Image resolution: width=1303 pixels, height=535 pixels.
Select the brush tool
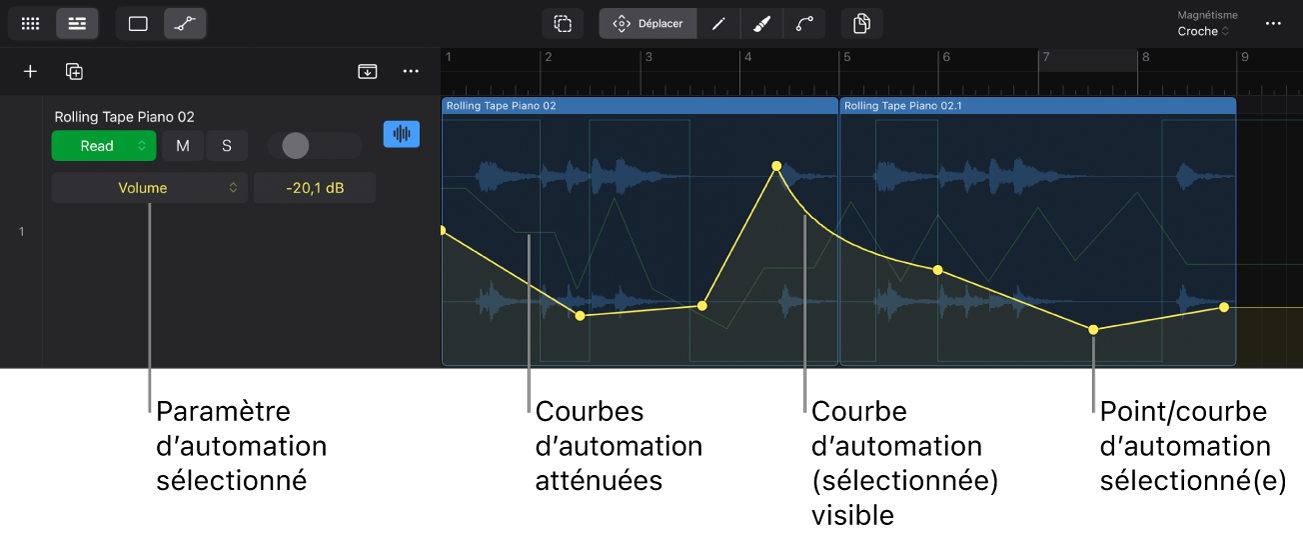(x=761, y=23)
